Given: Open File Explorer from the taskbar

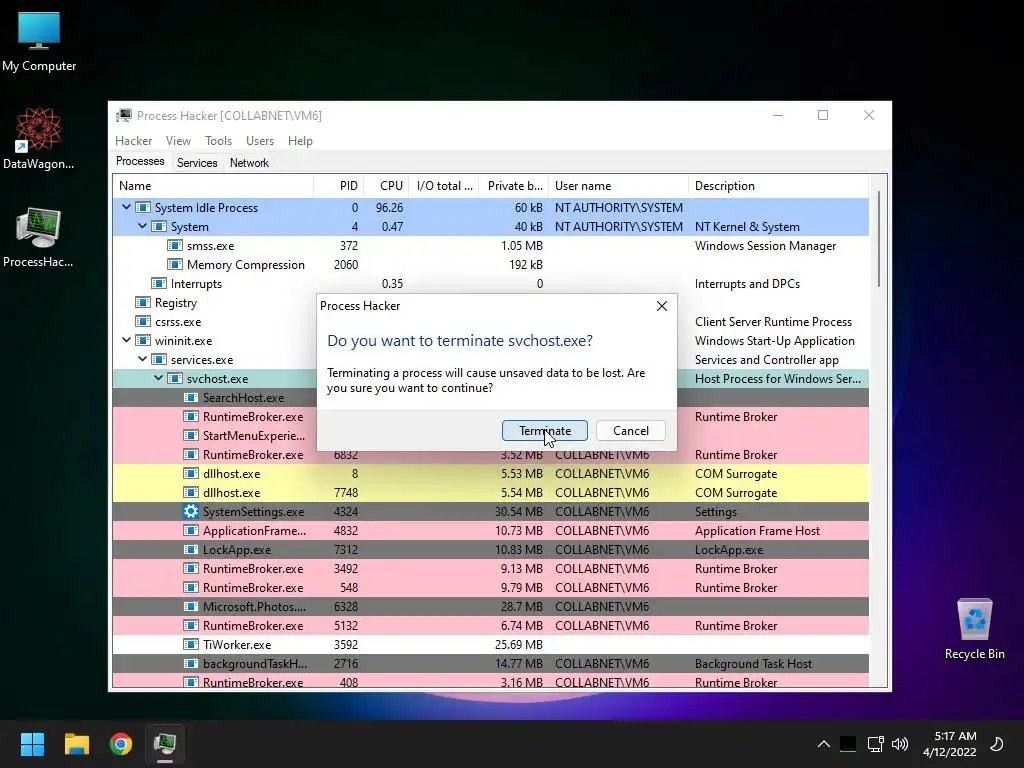Looking at the screenshot, I should (76, 744).
